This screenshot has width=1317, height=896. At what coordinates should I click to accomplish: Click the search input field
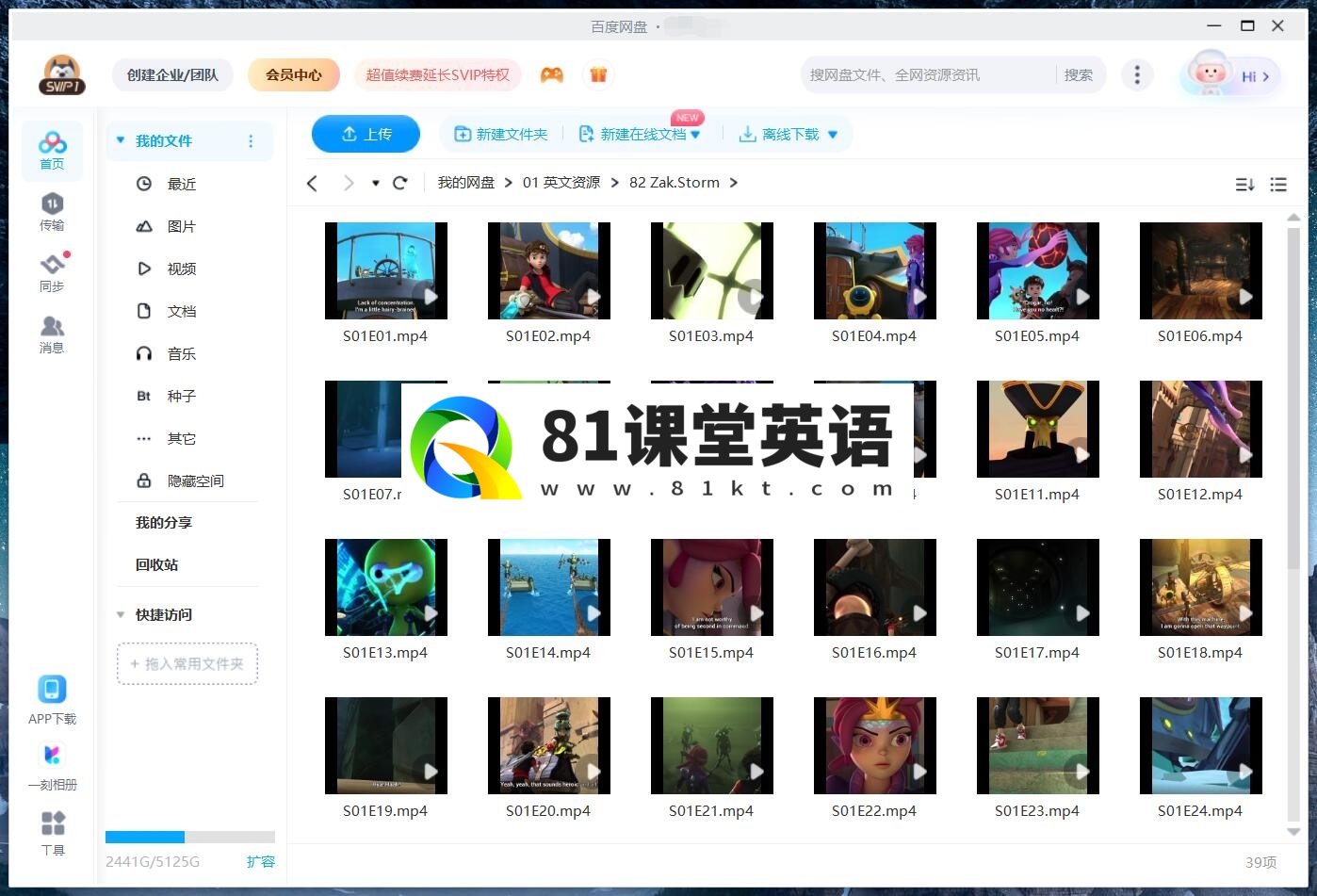click(928, 74)
